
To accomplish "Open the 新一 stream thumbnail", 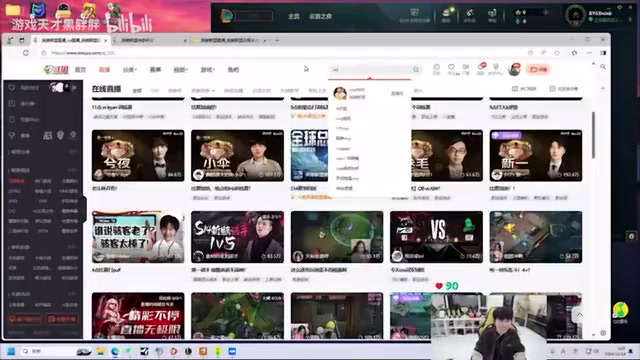I will [536, 156].
